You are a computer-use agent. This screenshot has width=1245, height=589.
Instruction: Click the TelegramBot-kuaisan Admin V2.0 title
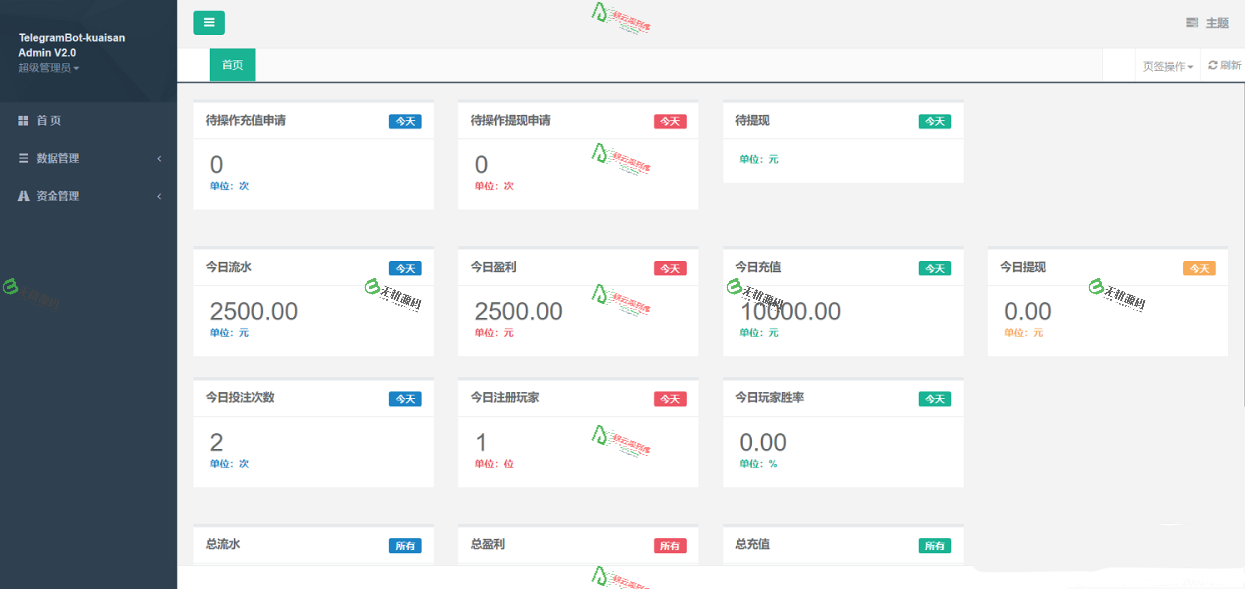(72, 45)
